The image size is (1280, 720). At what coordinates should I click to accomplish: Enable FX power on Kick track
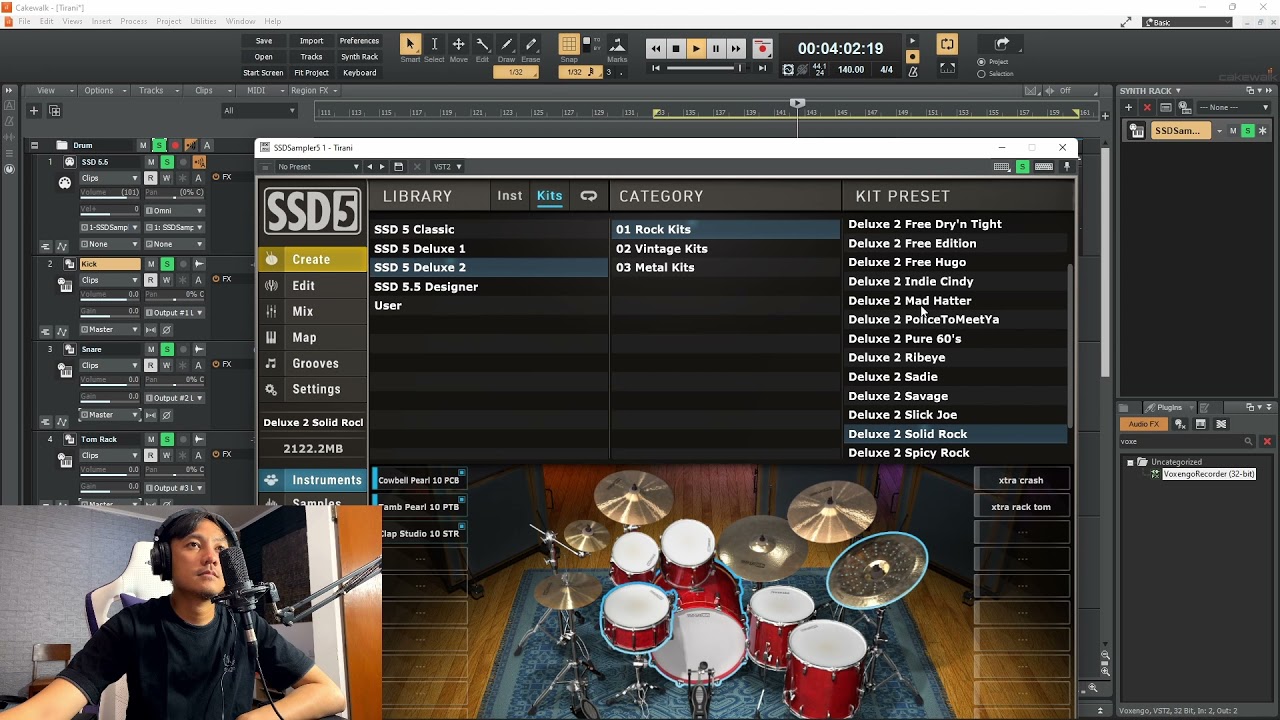coord(216,279)
